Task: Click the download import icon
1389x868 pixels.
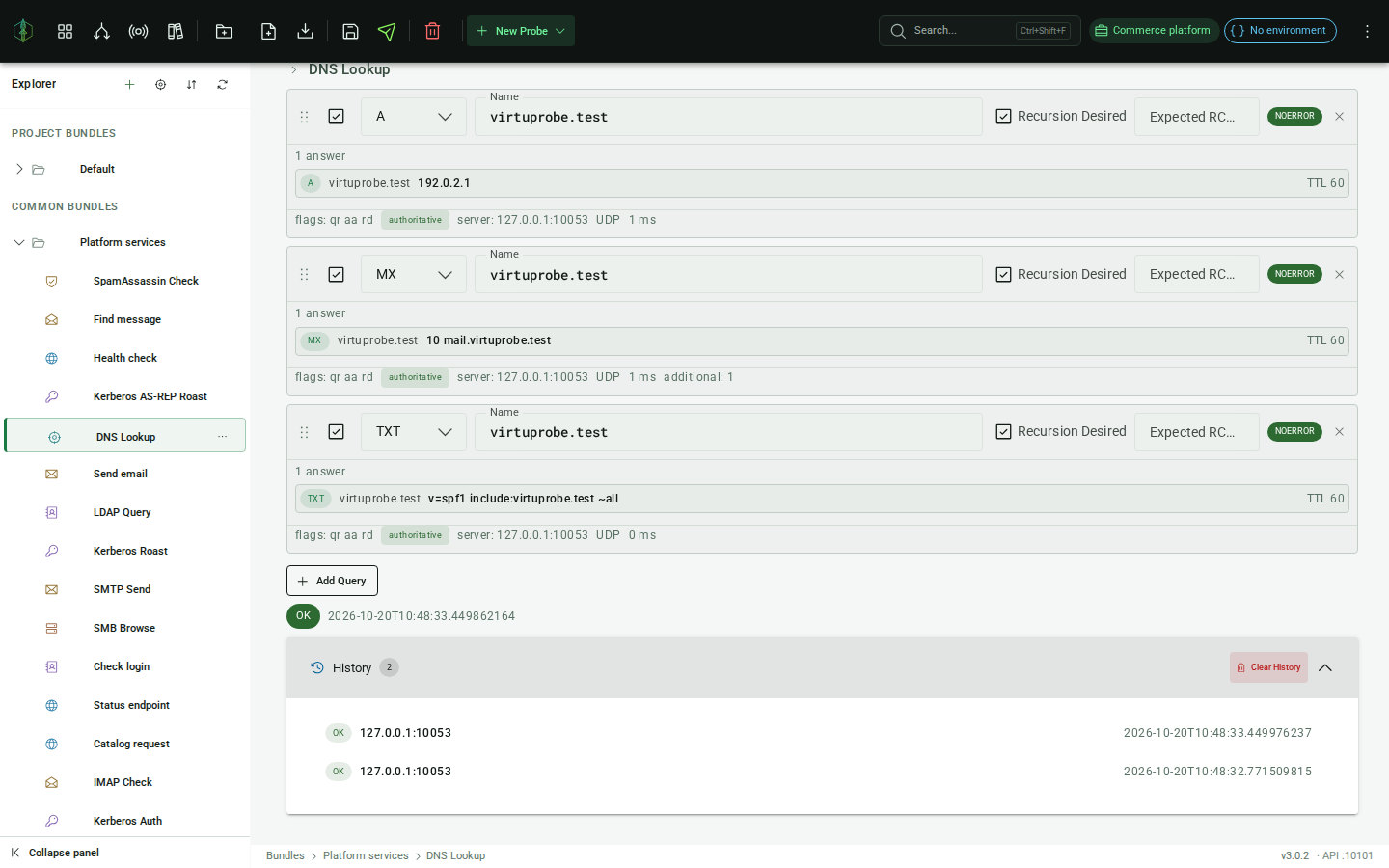Action: [x=305, y=31]
